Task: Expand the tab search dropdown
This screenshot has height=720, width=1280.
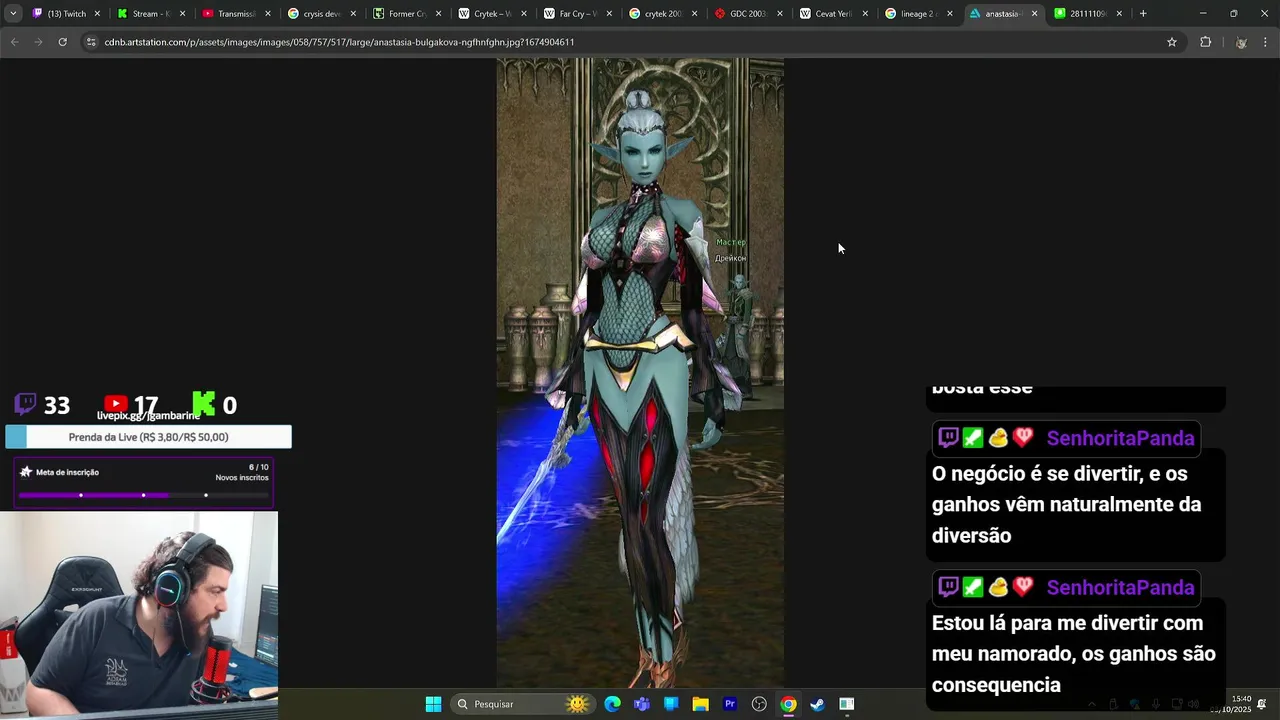Action: 13,14
